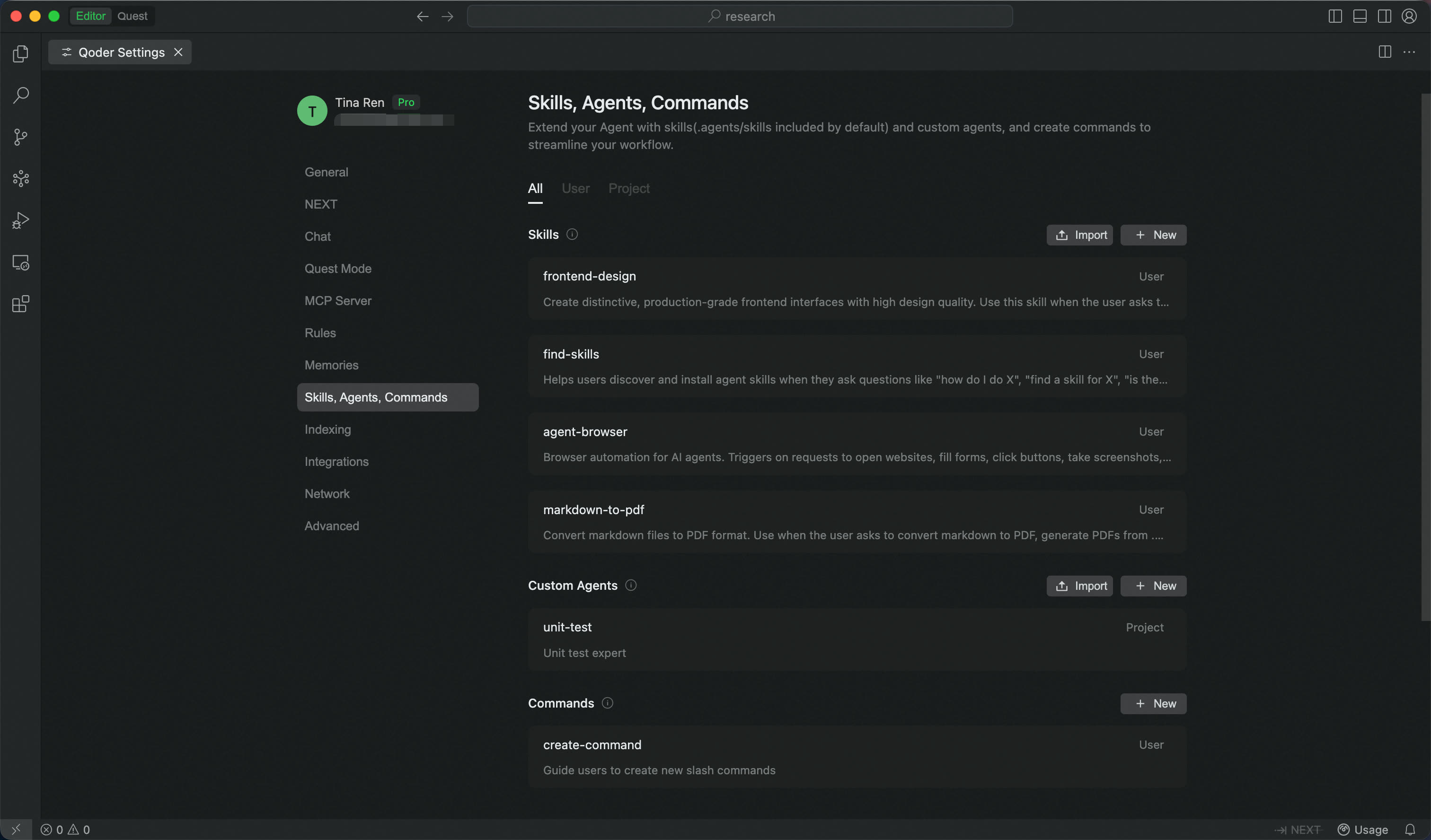Screen dimensions: 1431x840
Task: Click Import button in Skills section
Action: [x=1079, y=235]
